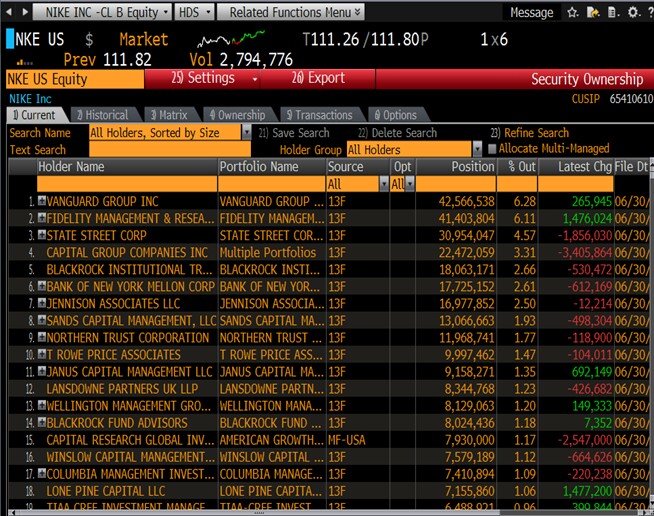Screen dimensions: 654x516
Task: Open the document icon in top bar
Action: [x=613, y=13]
